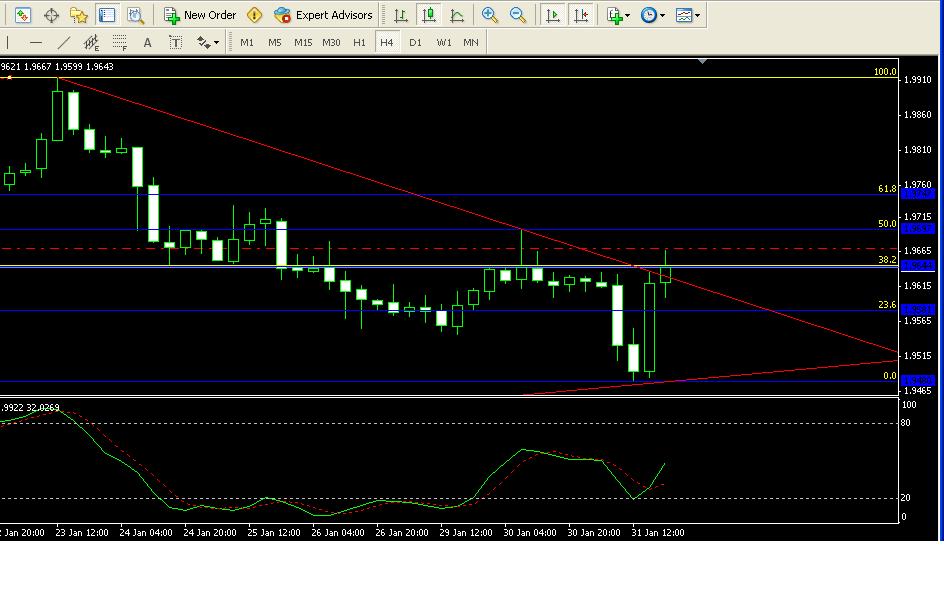Select the trendline drawing tool
The height and width of the screenshot is (606, 944).
[x=64, y=43]
